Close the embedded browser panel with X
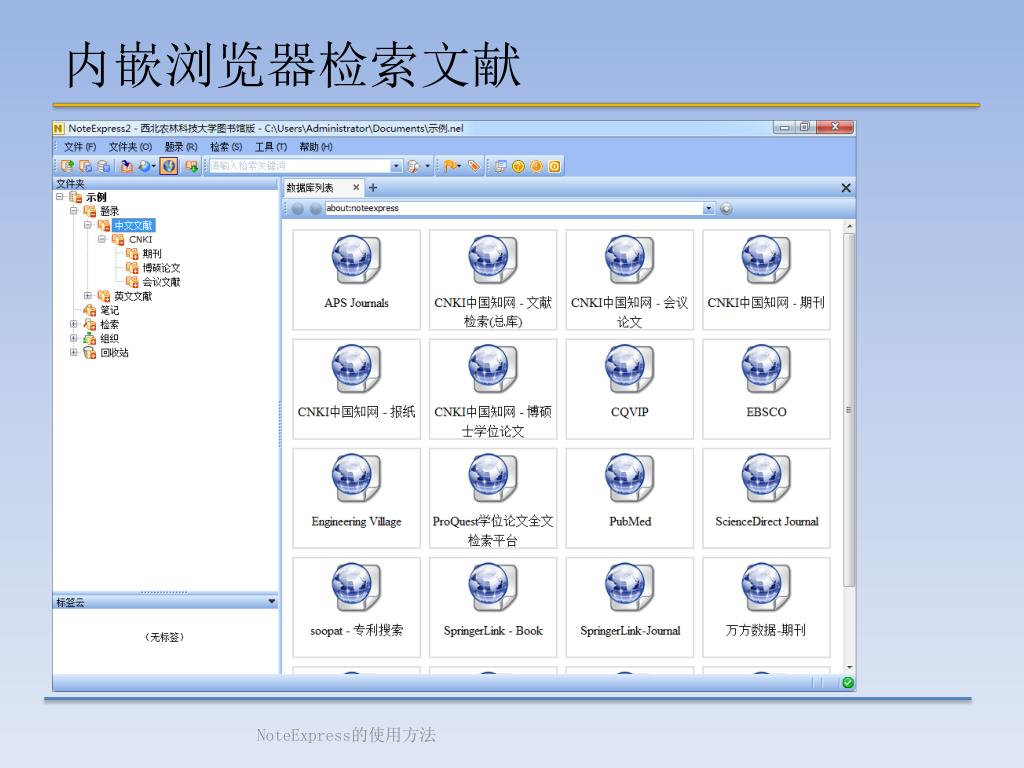The image size is (1024, 768). click(846, 188)
